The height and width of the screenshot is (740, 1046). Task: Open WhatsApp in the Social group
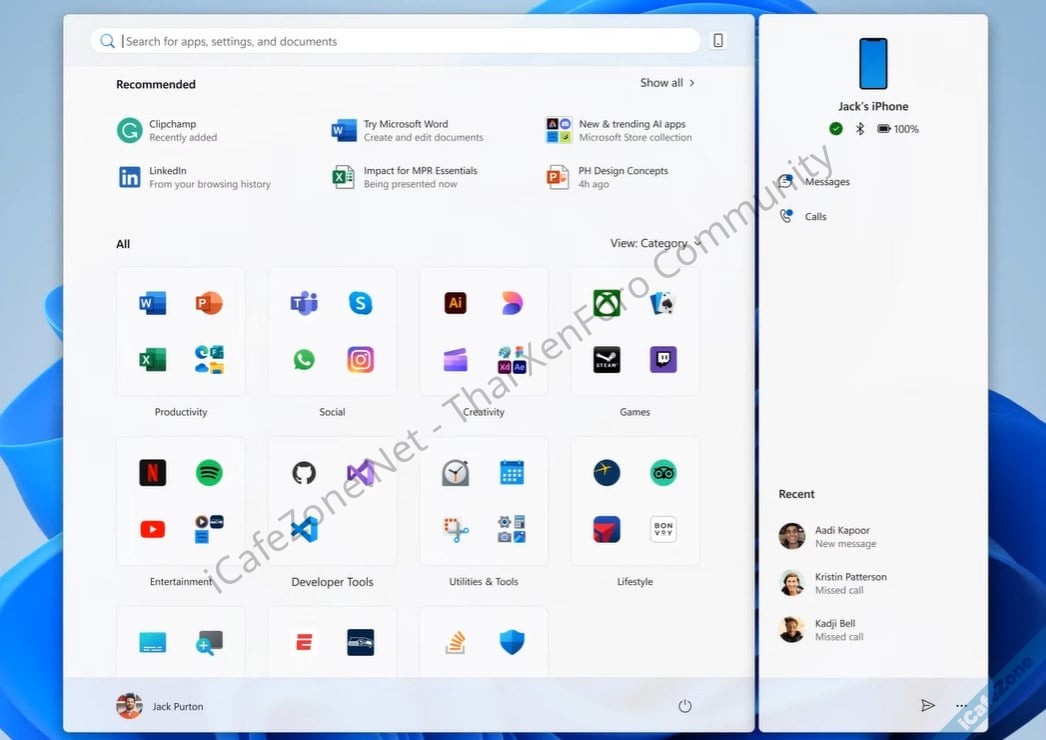[303, 359]
